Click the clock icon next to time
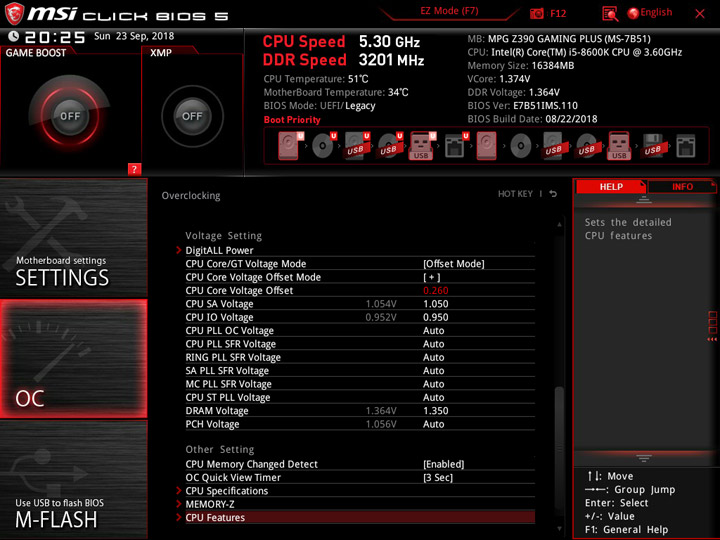 13,36
